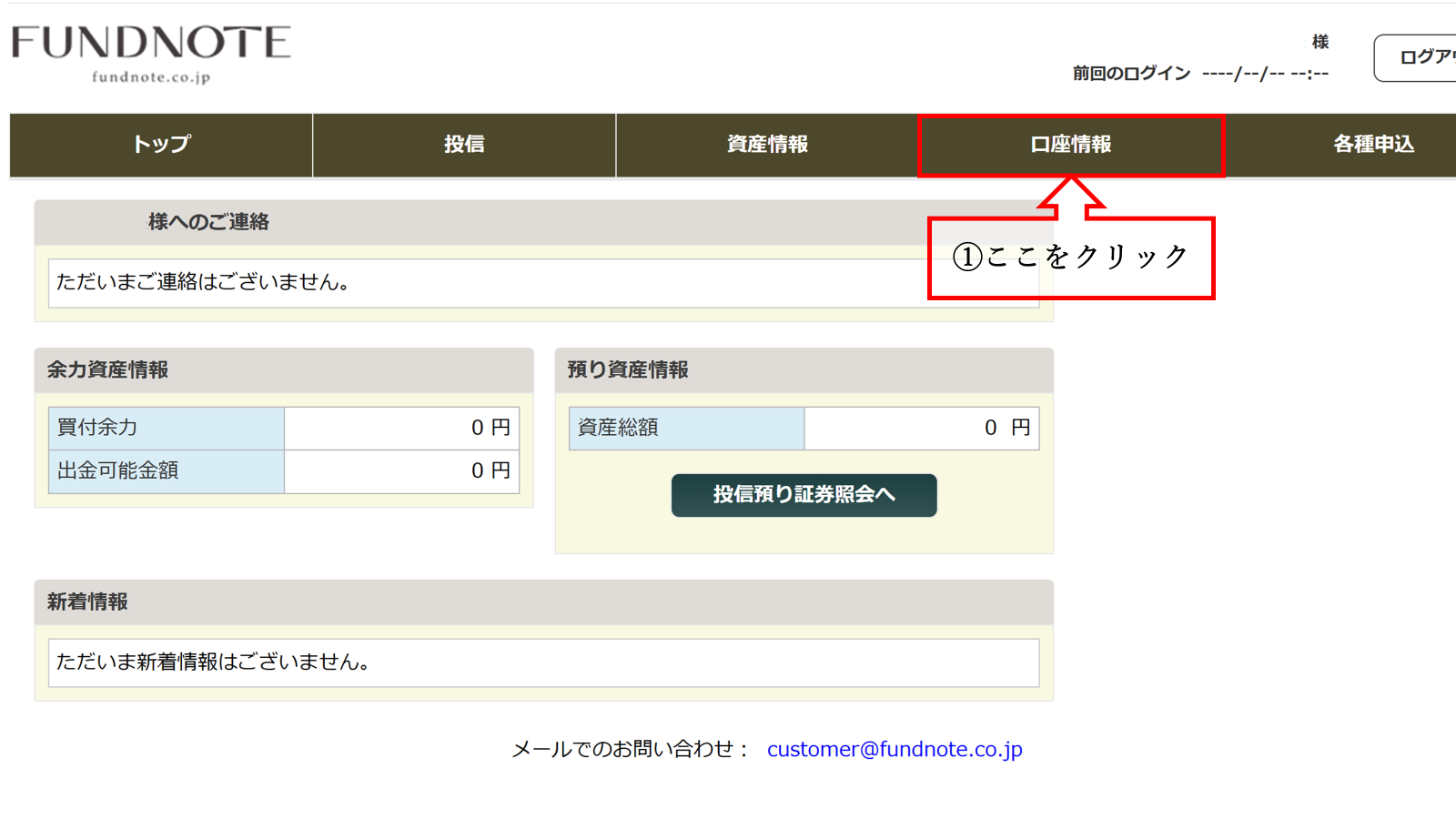Select the 資産総額 label cell
The image size is (1456, 819).
[686, 428]
